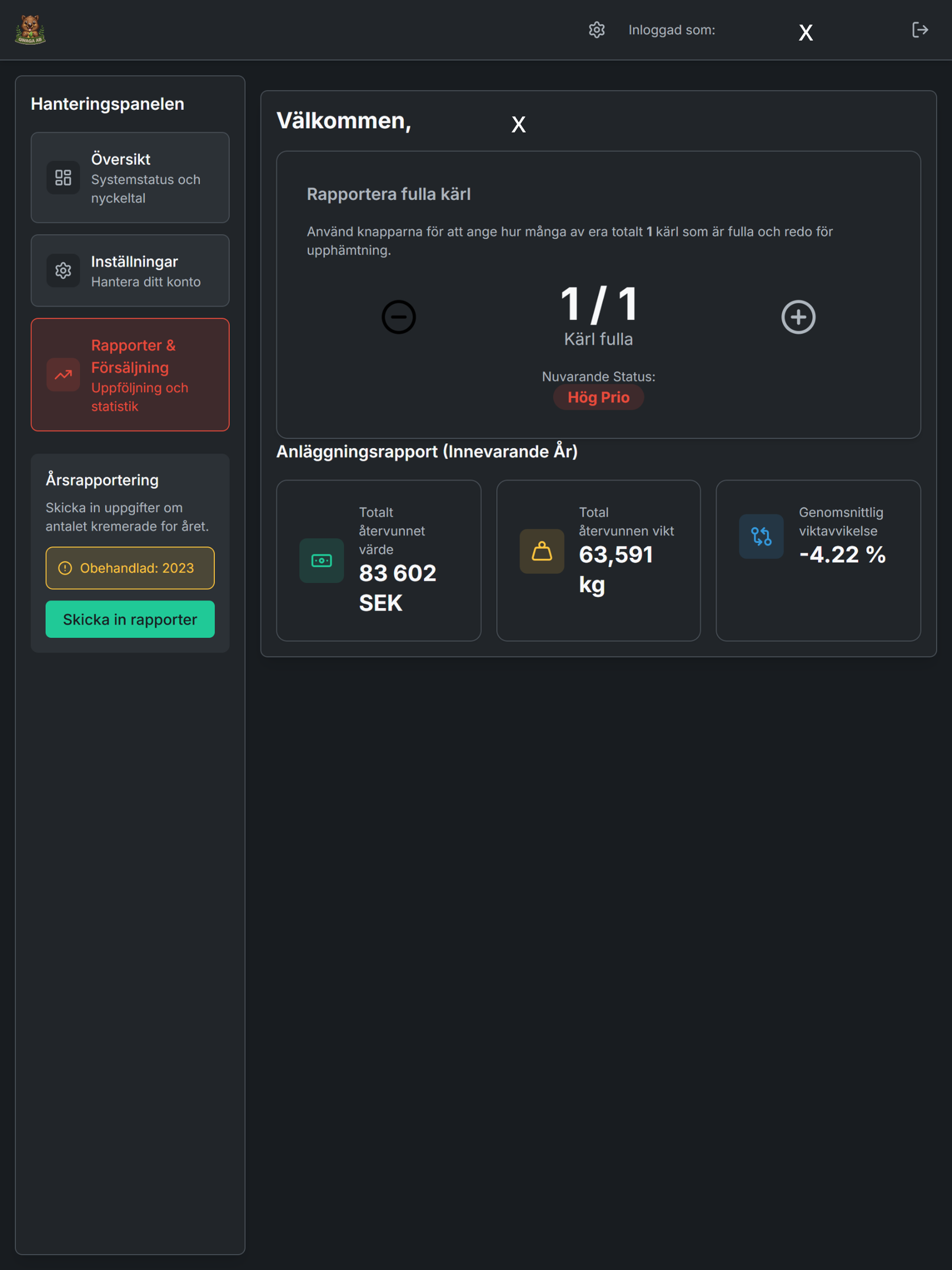Image resolution: width=952 pixels, height=1270 pixels.
Task: Select Rapporter & Försäljning section
Action: [130, 375]
